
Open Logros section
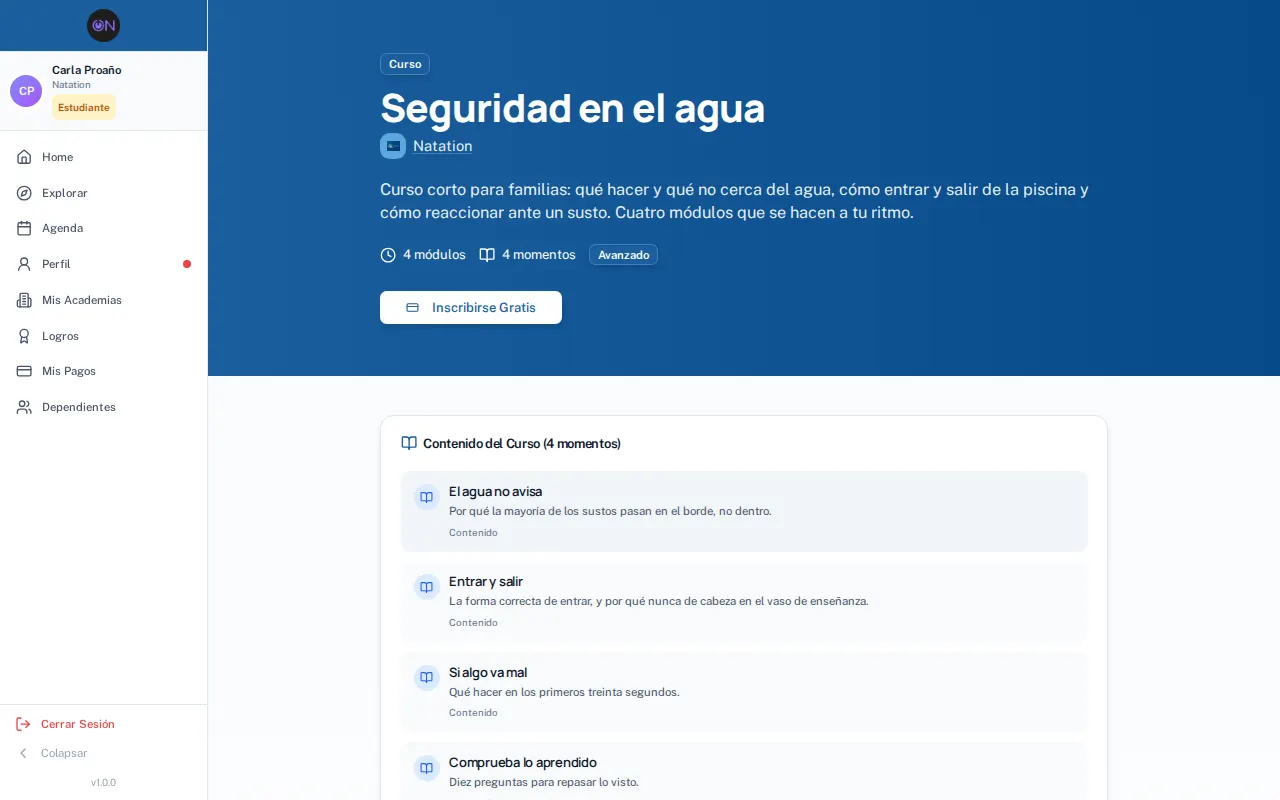[x=104, y=336]
